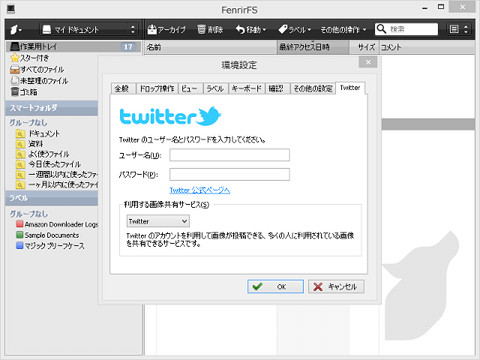The height and width of the screenshot is (360, 480).
Task: Click the ラベル section header in sidebar
Action: pos(52,198)
